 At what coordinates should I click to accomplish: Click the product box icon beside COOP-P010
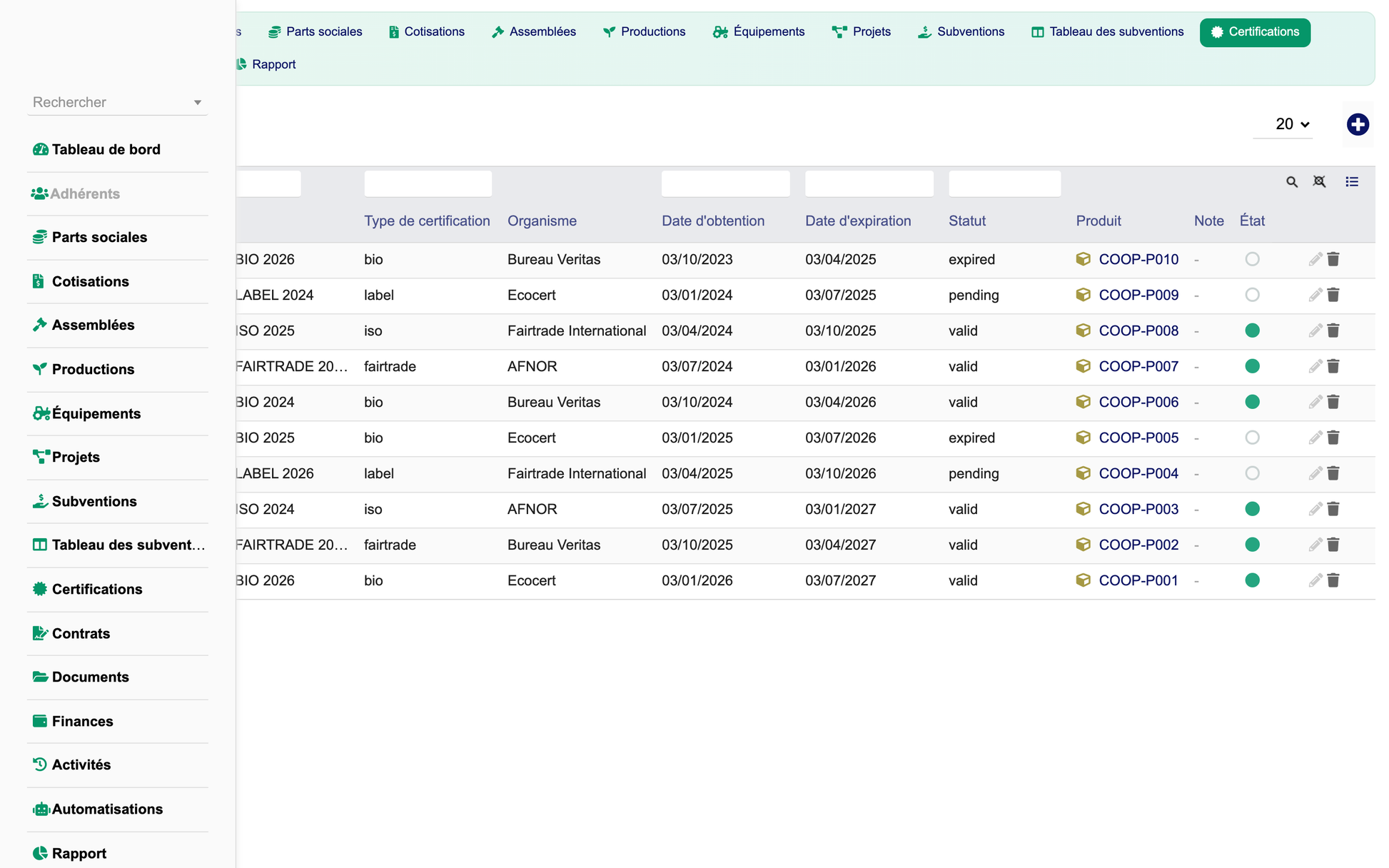tap(1083, 259)
